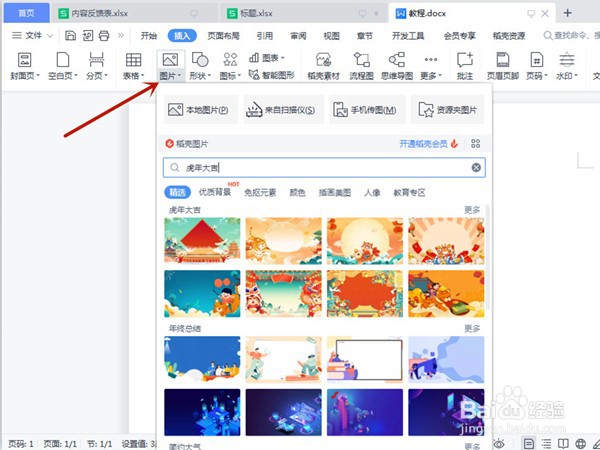
Task: Open 水印 dropdown arrow
Action: (576, 75)
